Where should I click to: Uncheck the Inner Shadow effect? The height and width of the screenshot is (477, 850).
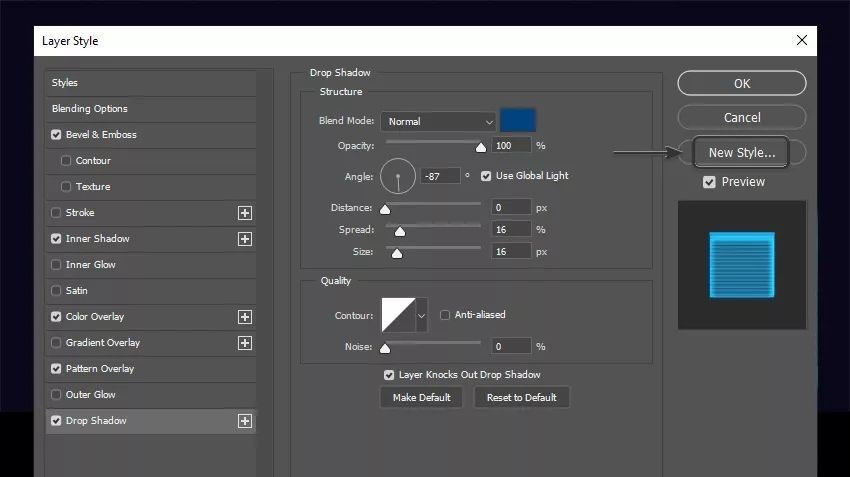click(x=56, y=238)
